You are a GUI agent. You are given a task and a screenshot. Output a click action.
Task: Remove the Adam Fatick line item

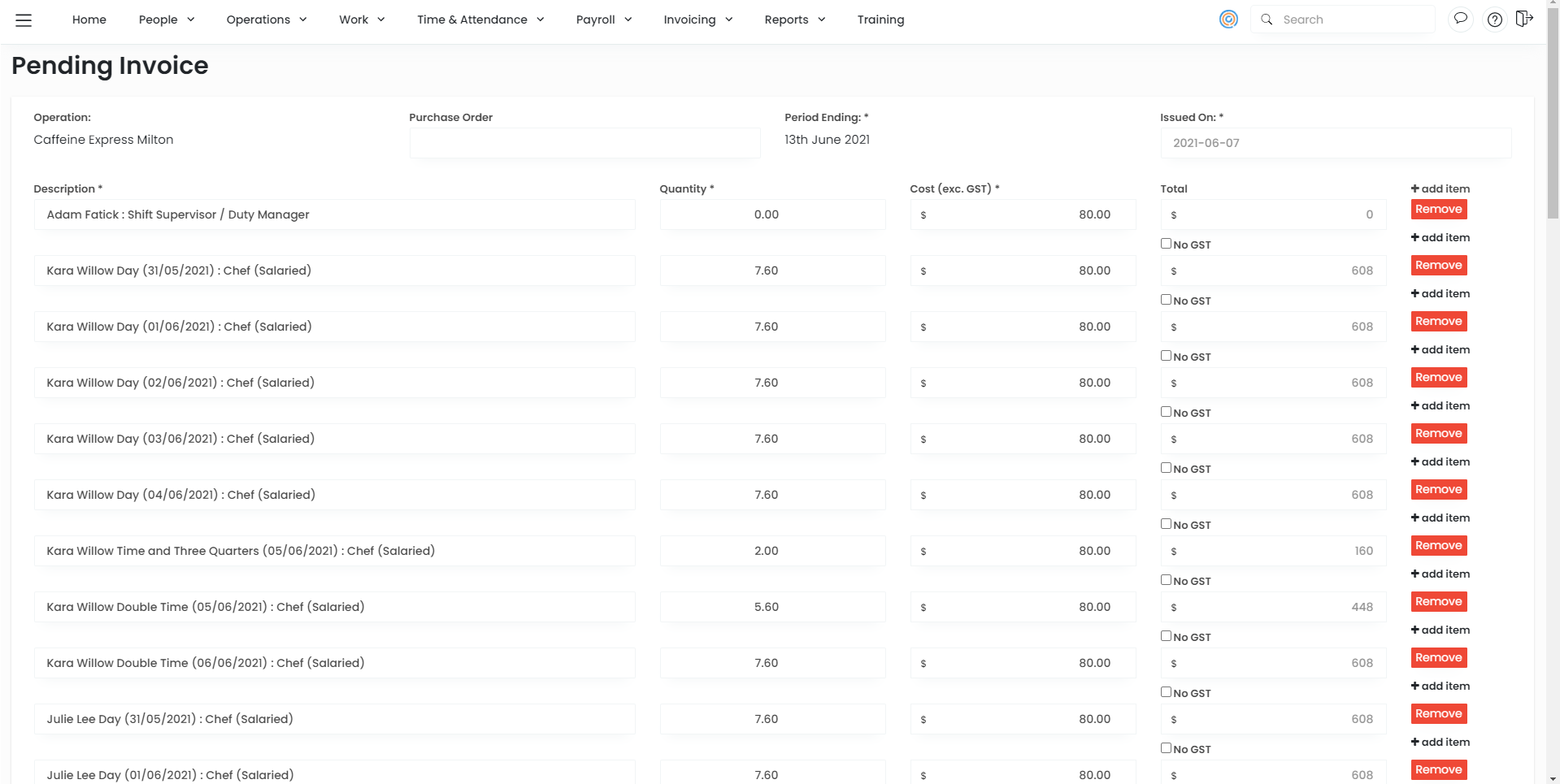click(x=1438, y=210)
